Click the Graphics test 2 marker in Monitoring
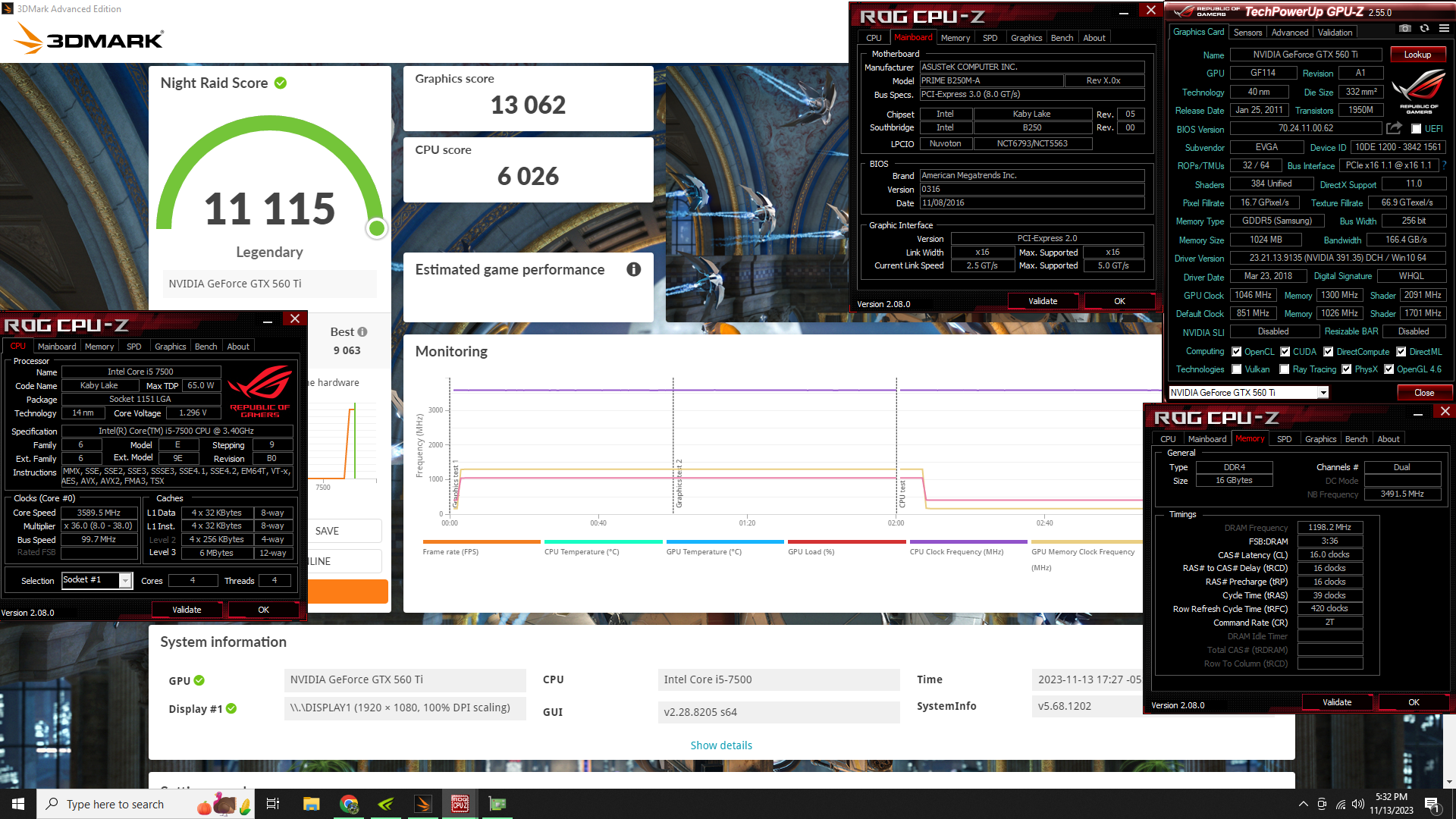This screenshot has width=1456, height=819. point(679,483)
